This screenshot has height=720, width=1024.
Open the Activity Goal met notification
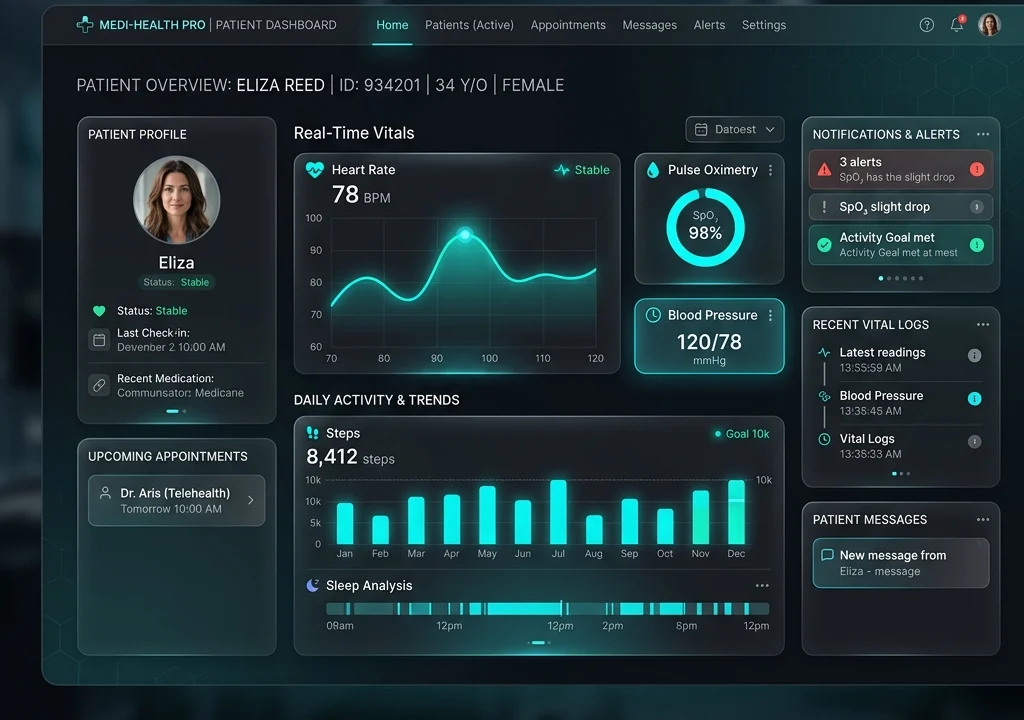pyautogui.click(x=901, y=244)
